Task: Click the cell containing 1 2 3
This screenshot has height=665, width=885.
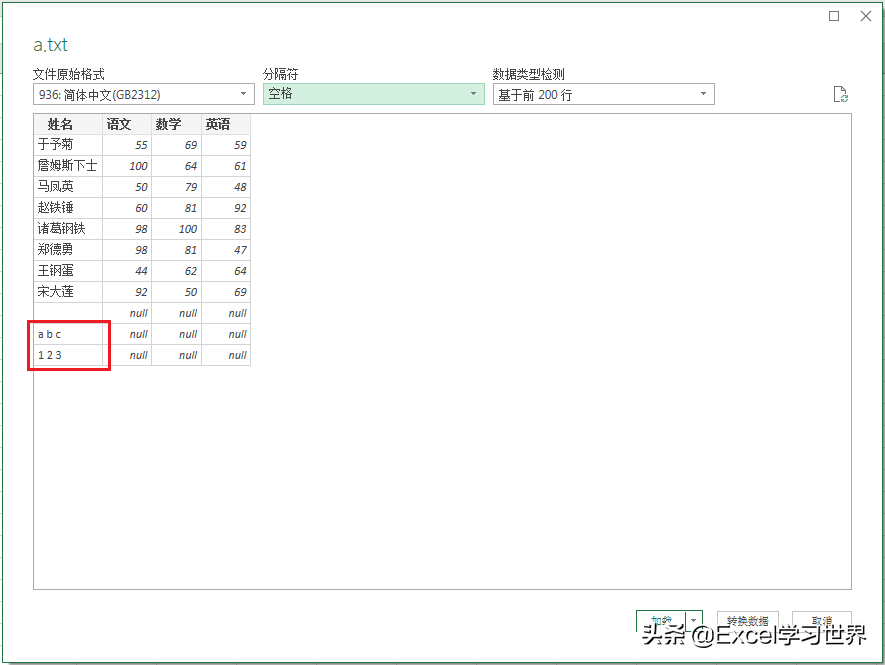Action: tap(48, 355)
